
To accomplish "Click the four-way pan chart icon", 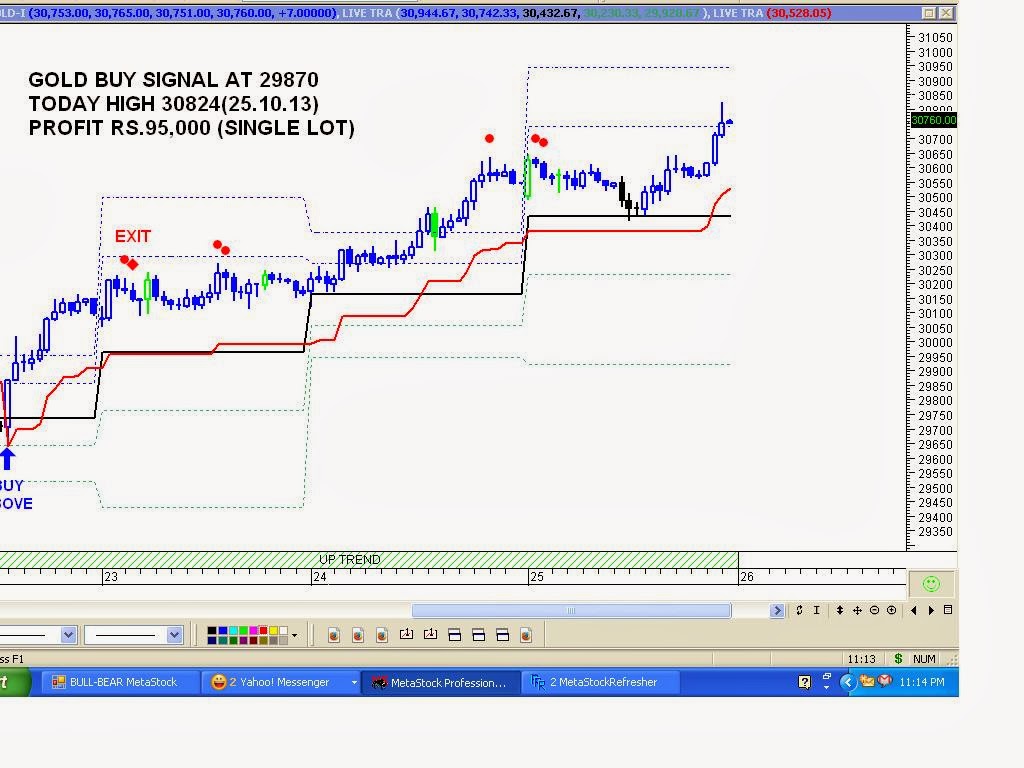I will coord(857,609).
